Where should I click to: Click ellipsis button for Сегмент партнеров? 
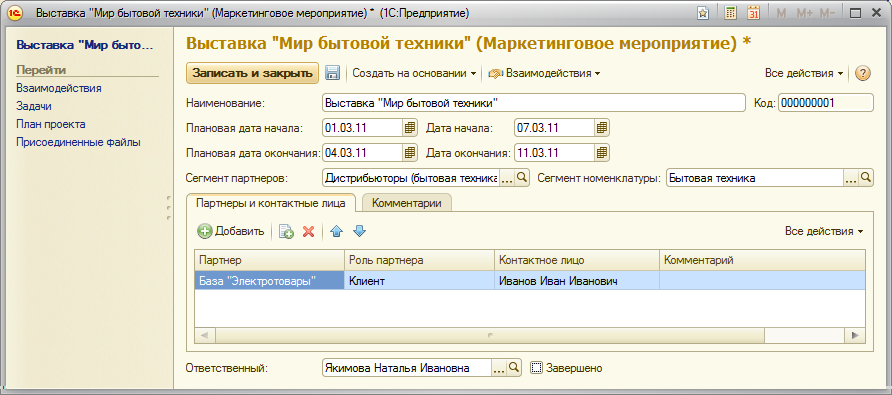507,178
